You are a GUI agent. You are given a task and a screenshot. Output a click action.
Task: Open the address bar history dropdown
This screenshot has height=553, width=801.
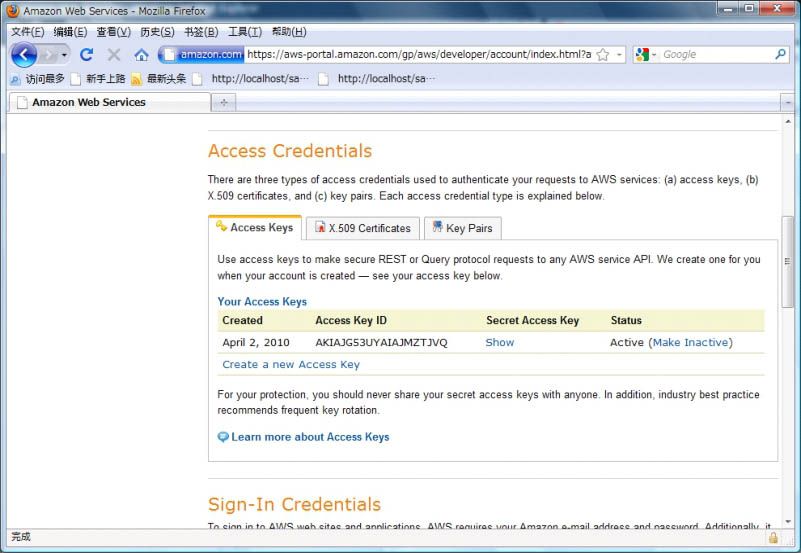[x=619, y=55]
